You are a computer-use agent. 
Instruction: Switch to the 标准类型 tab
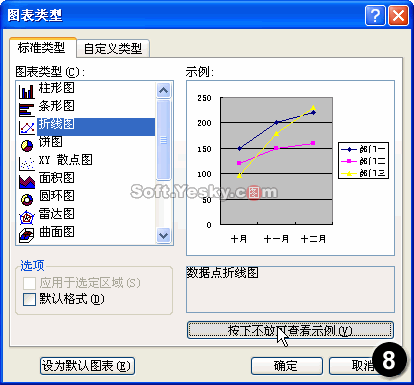point(43,48)
